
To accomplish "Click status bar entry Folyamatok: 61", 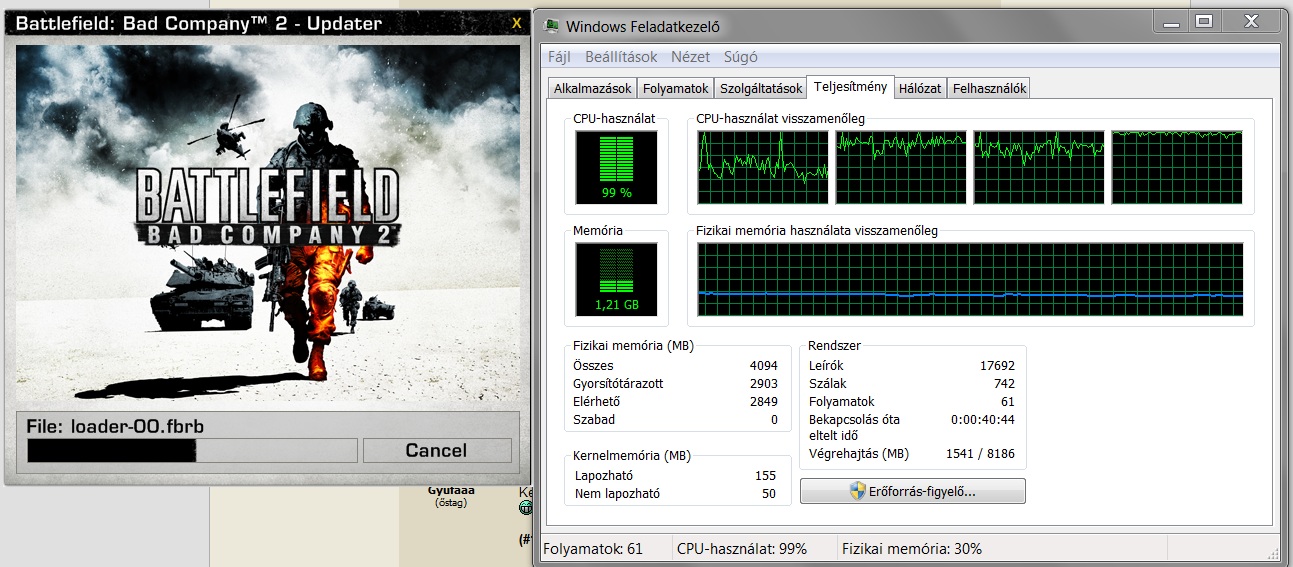I will point(592,549).
